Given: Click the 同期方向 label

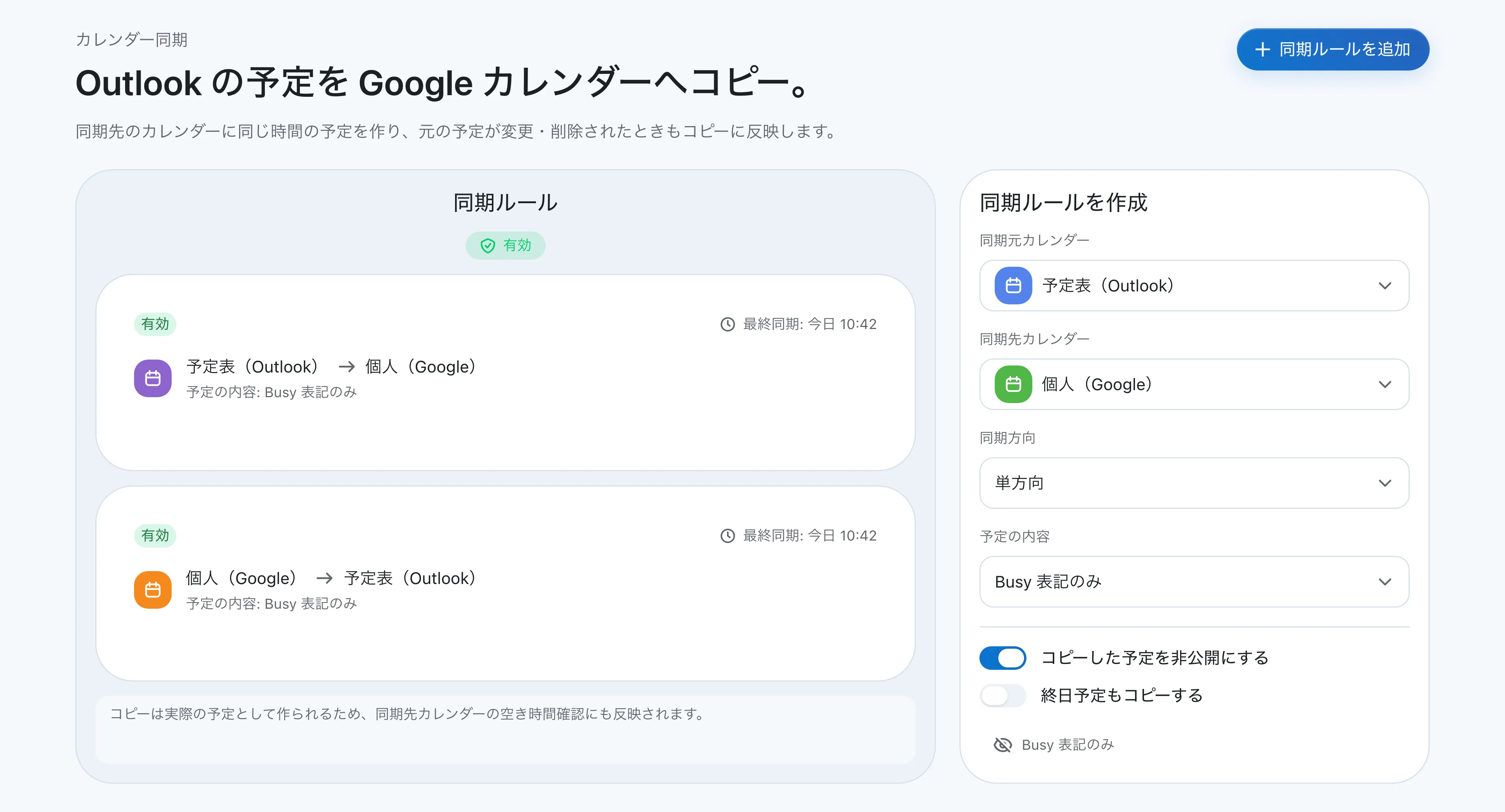Looking at the screenshot, I should 1007,437.
